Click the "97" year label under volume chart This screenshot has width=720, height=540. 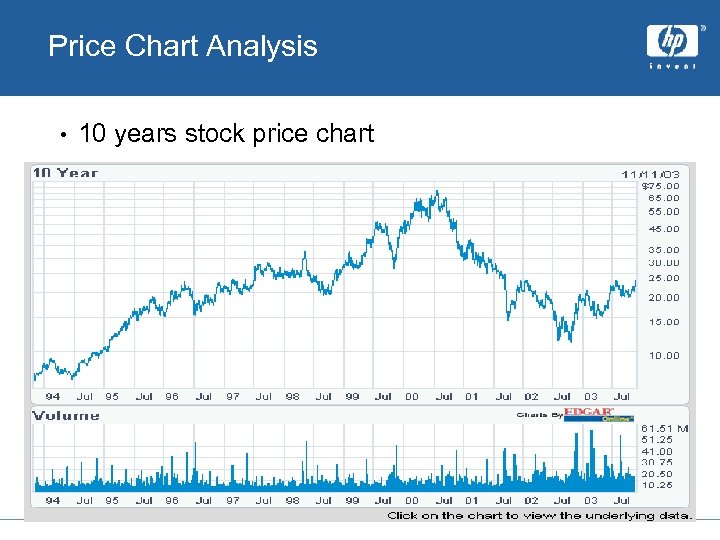click(232, 500)
